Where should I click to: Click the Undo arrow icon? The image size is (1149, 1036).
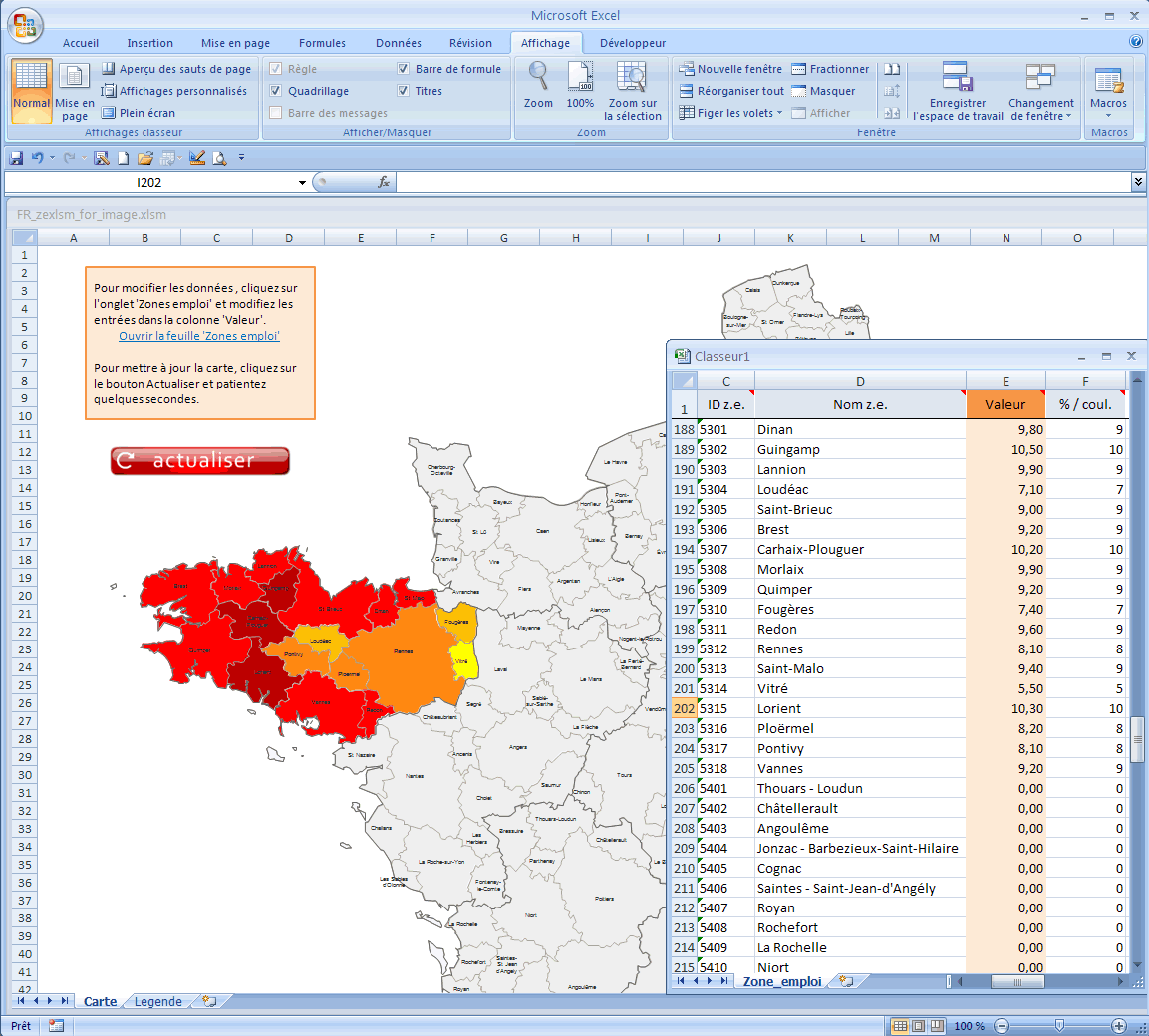pos(38,158)
